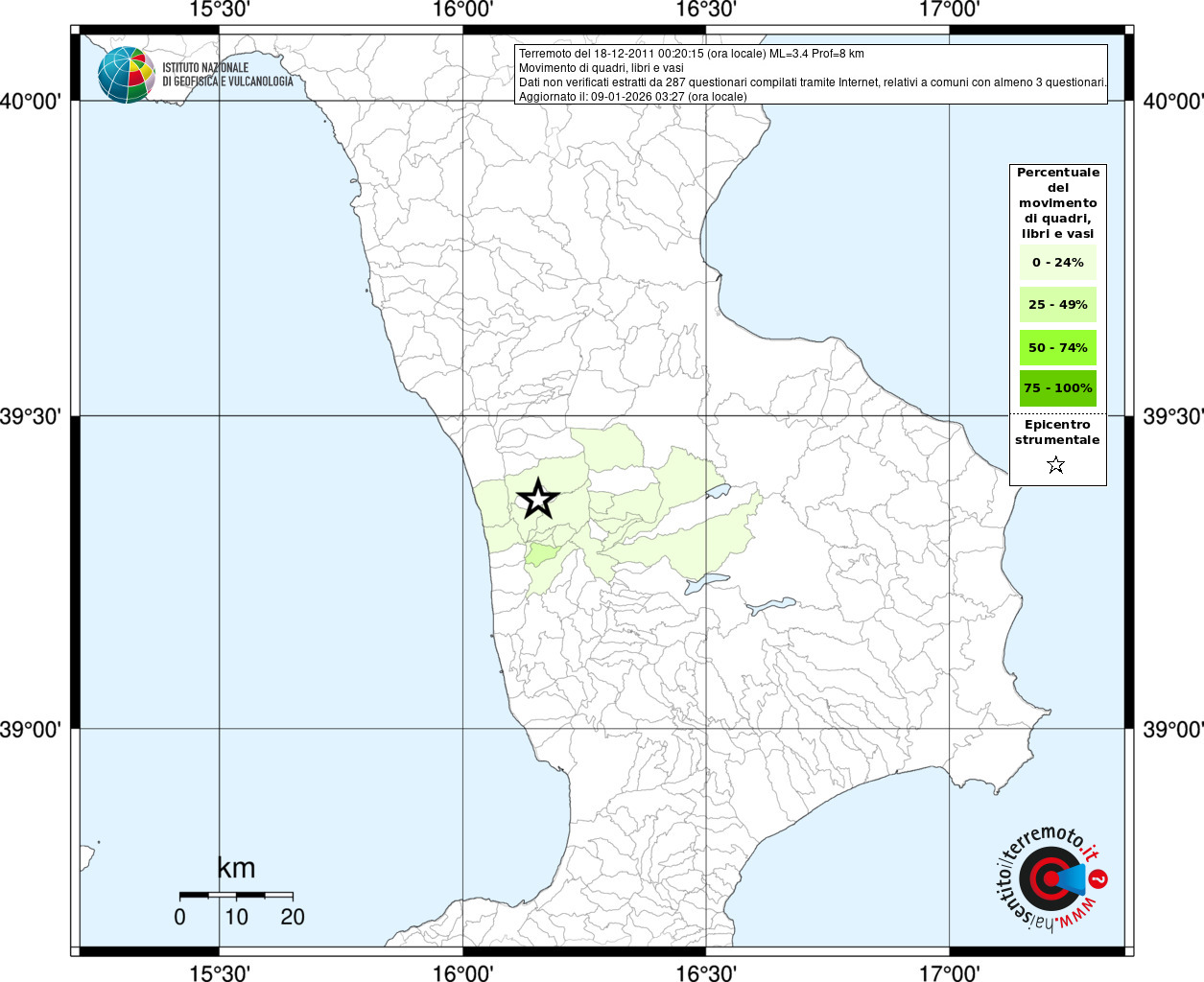Click the darker green municipality below the epicenter
Viewport: 1204px width, 982px height.
(x=542, y=554)
